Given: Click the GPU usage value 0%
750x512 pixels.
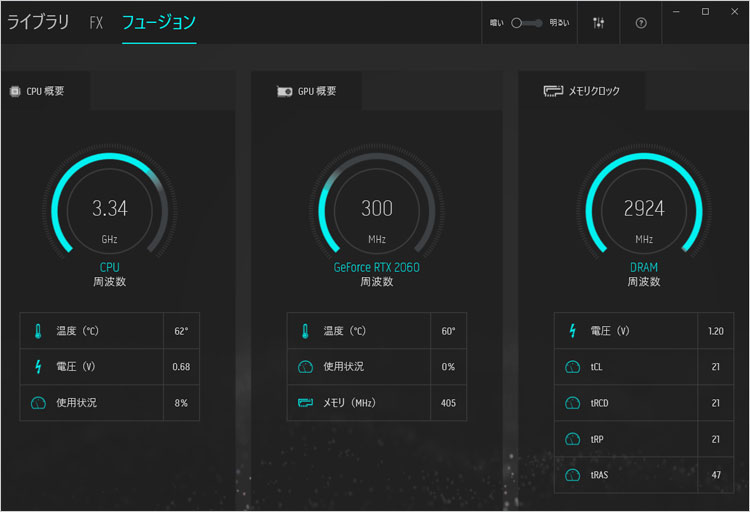Looking at the screenshot, I should (448, 367).
